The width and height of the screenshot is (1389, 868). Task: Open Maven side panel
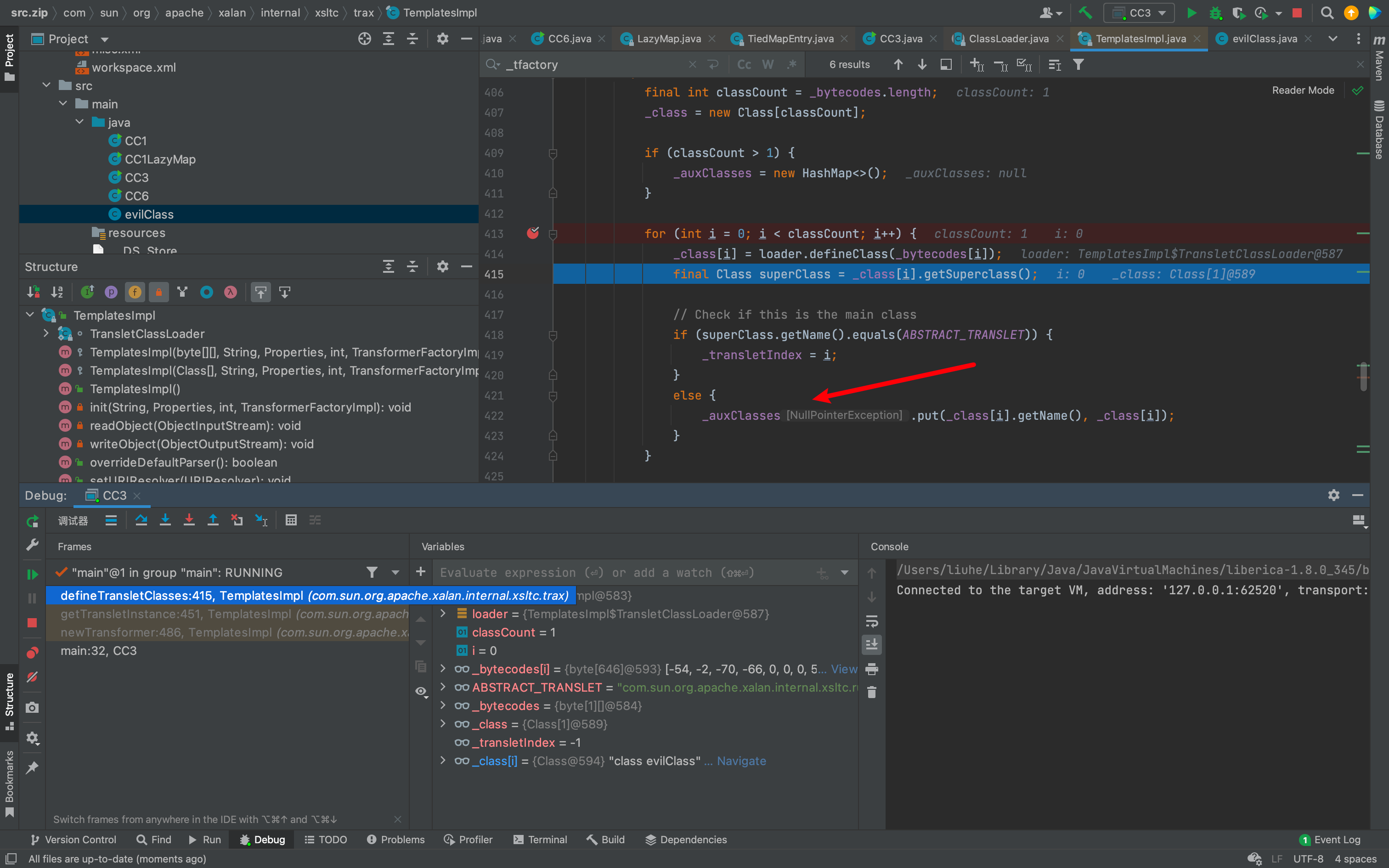[1379, 57]
